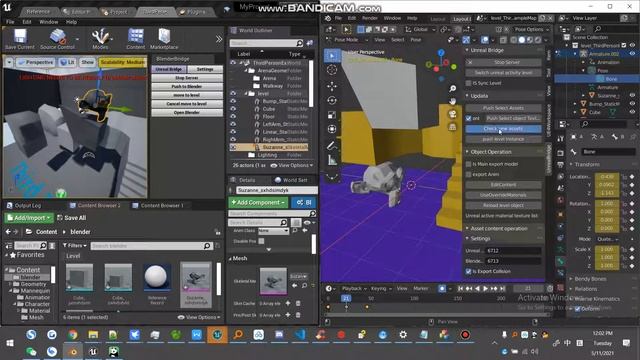This screenshot has width=640, height=360.
Task: Hide Armature.002 in Blender outliner
Action: (x=633, y=53)
